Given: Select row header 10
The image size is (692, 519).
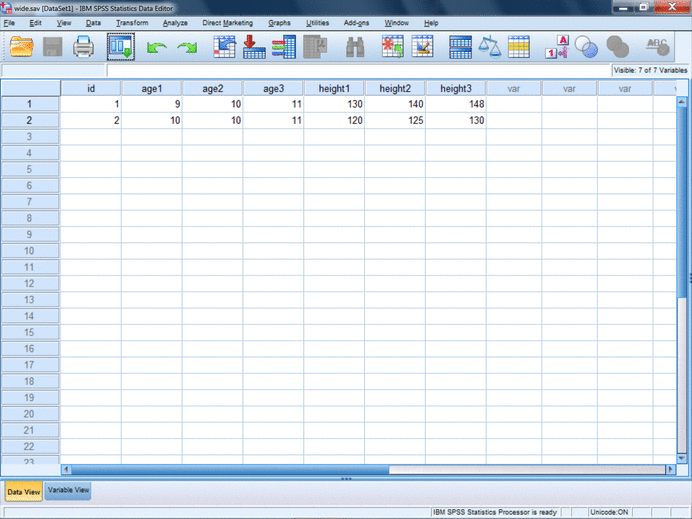Looking at the screenshot, I should pyautogui.click(x=30, y=251).
